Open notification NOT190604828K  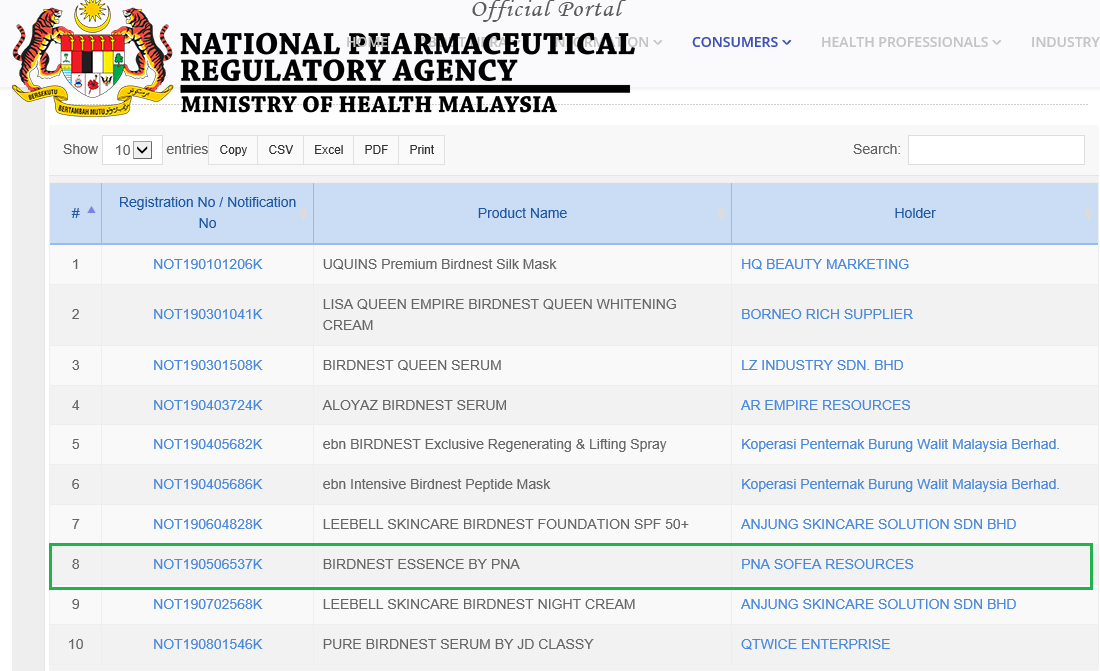point(208,525)
